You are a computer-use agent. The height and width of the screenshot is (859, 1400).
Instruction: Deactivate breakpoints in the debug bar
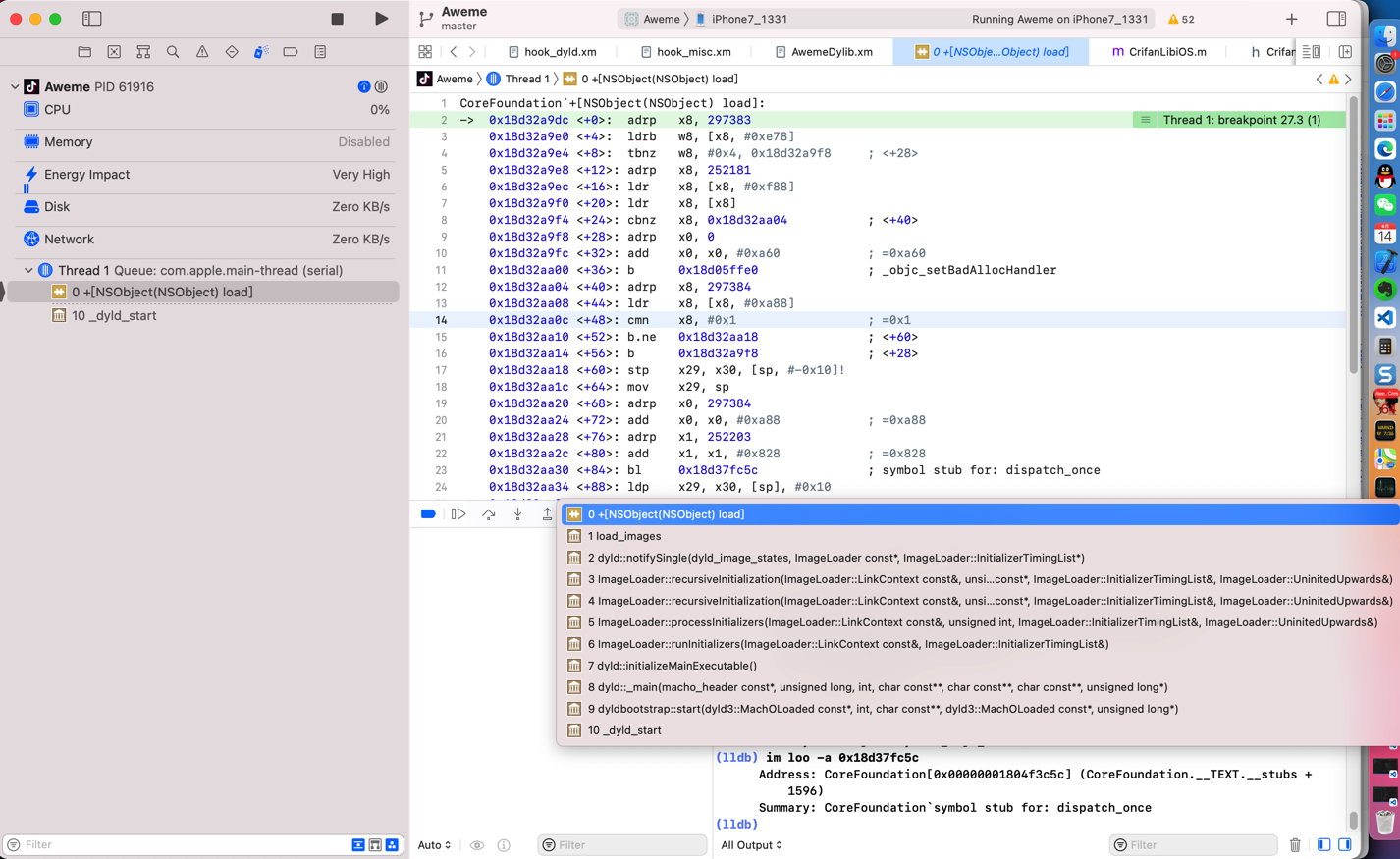coord(428,514)
